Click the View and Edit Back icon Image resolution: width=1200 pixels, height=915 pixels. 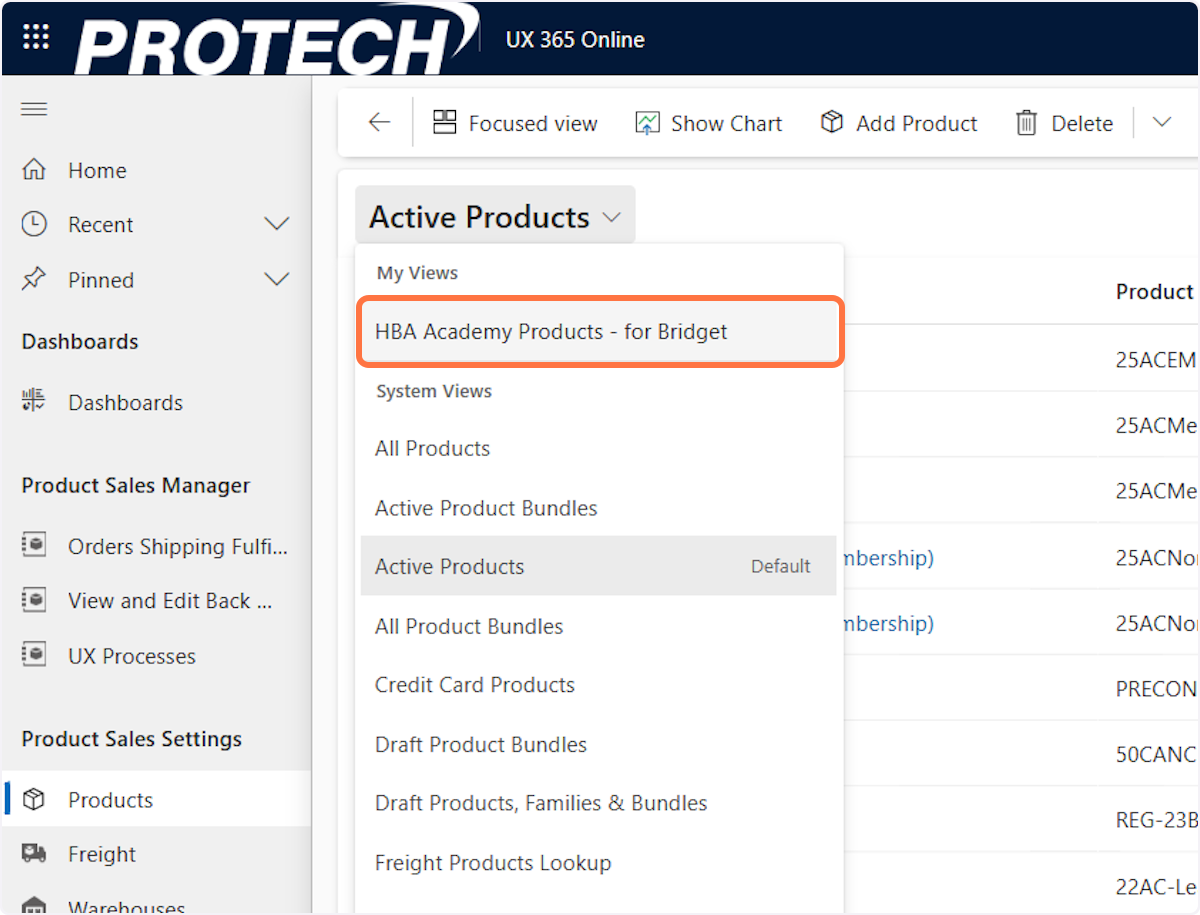34,600
